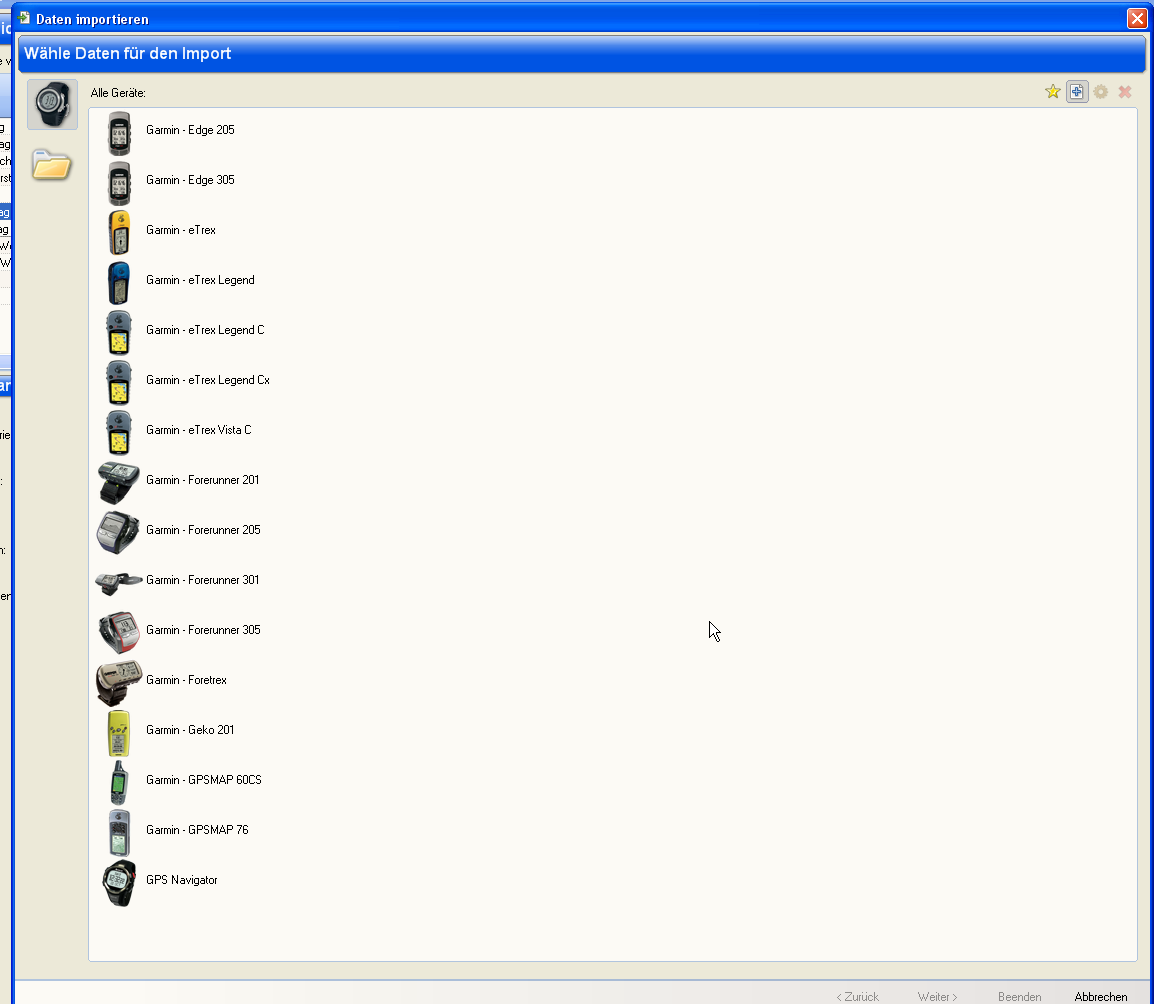Select Garmin - Edge 305 in list
The width and height of the screenshot is (1154, 1004).
tap(190, 180)
